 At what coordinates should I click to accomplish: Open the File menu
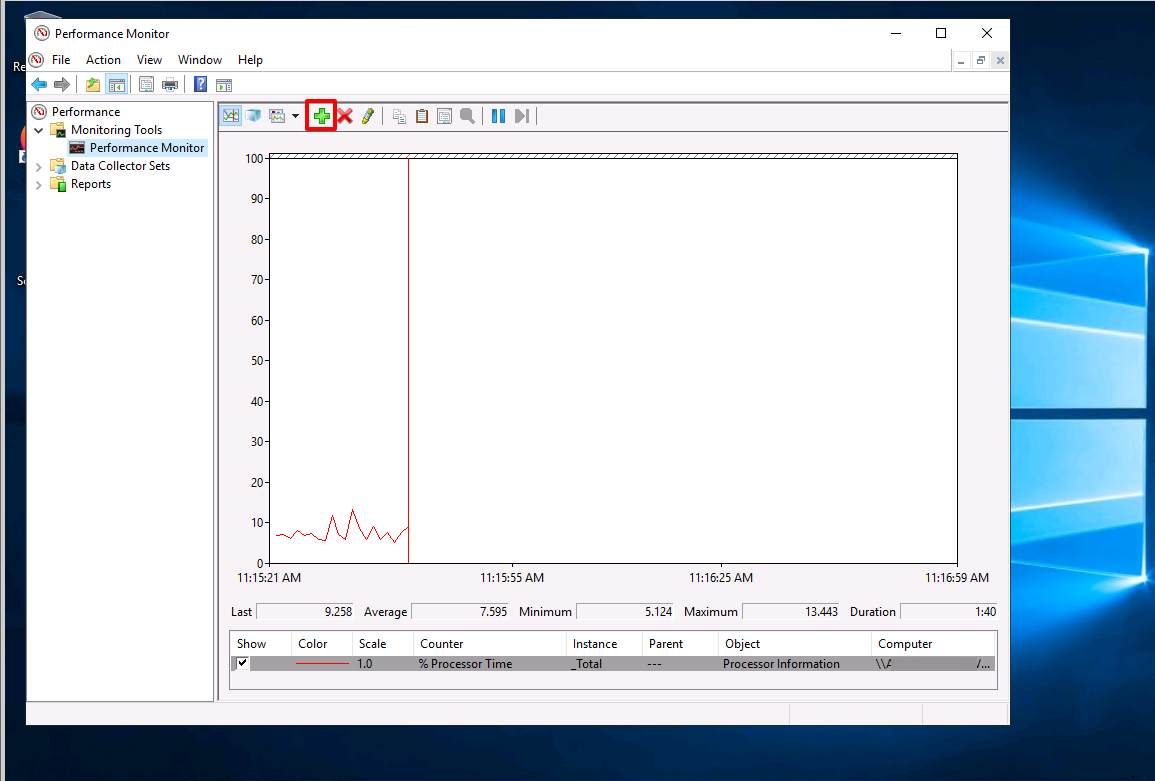[61, 60]
